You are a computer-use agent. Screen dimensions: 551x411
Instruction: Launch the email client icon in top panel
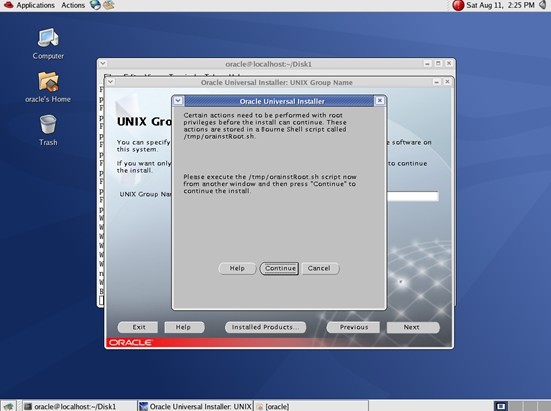109,5
